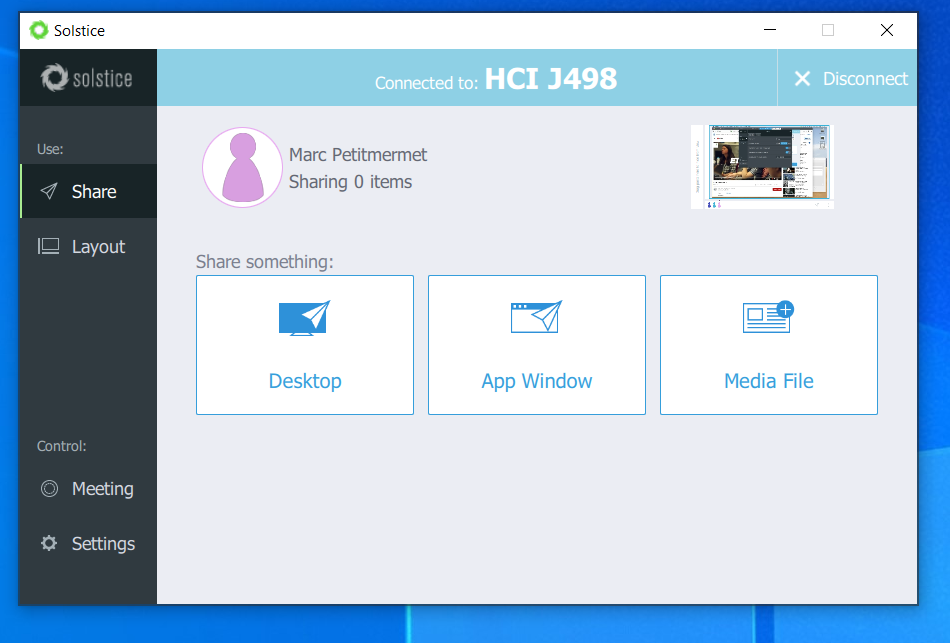Share the Desktop
The height and width of the screenshot is (643, 950).
[x=305, y=345]
